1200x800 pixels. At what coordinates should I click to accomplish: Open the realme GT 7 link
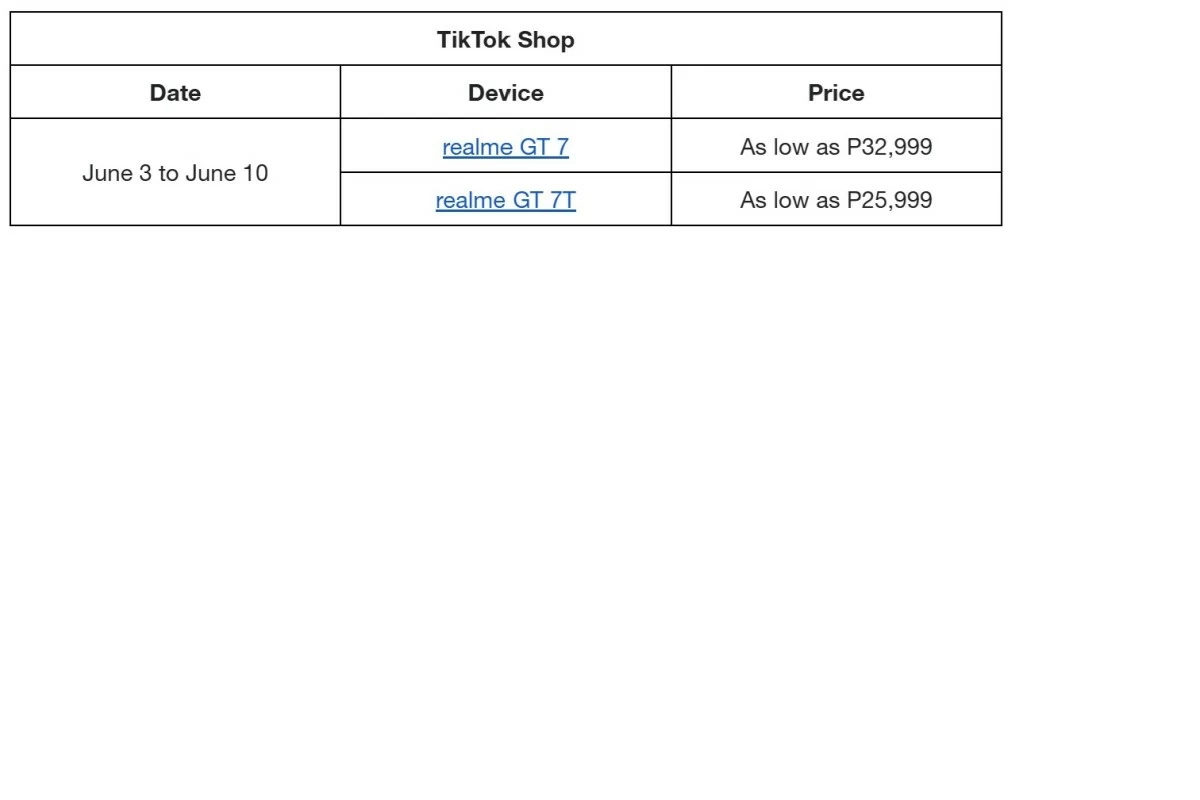coord(505,147)
